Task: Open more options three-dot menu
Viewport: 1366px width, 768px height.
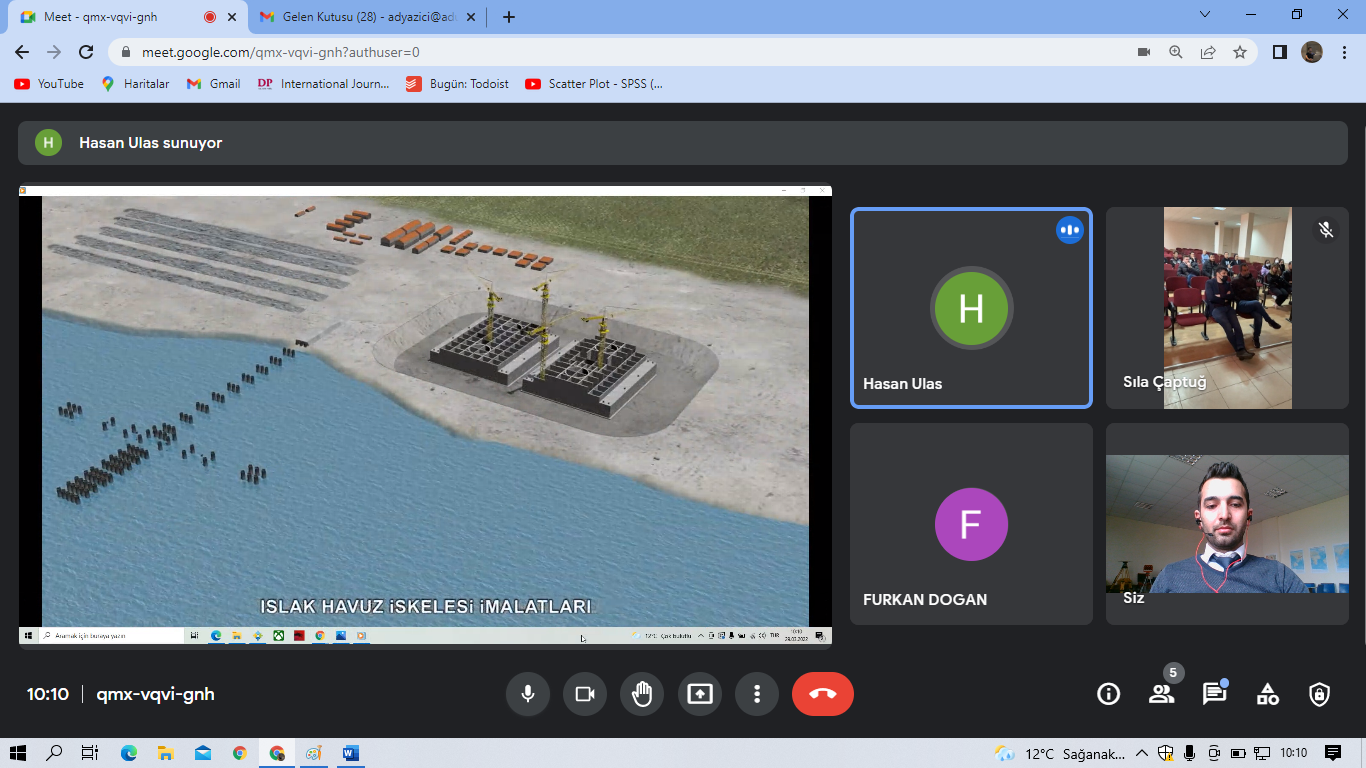Action: (x=757, y=694)
